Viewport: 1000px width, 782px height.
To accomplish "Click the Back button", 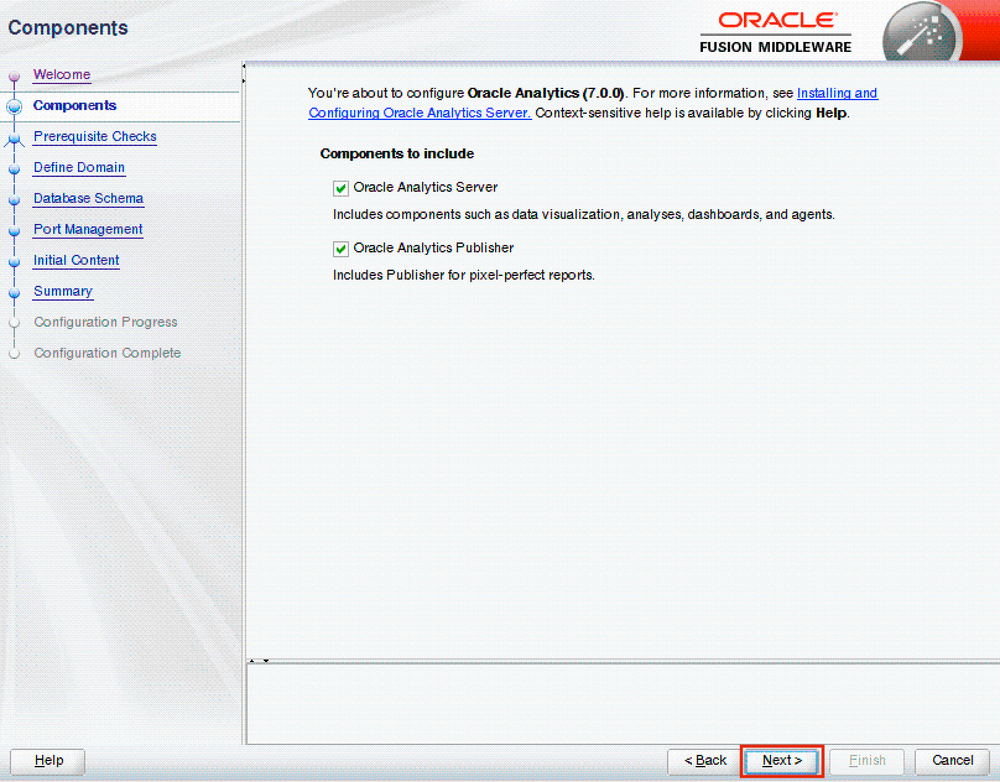I will pos(704,761).
